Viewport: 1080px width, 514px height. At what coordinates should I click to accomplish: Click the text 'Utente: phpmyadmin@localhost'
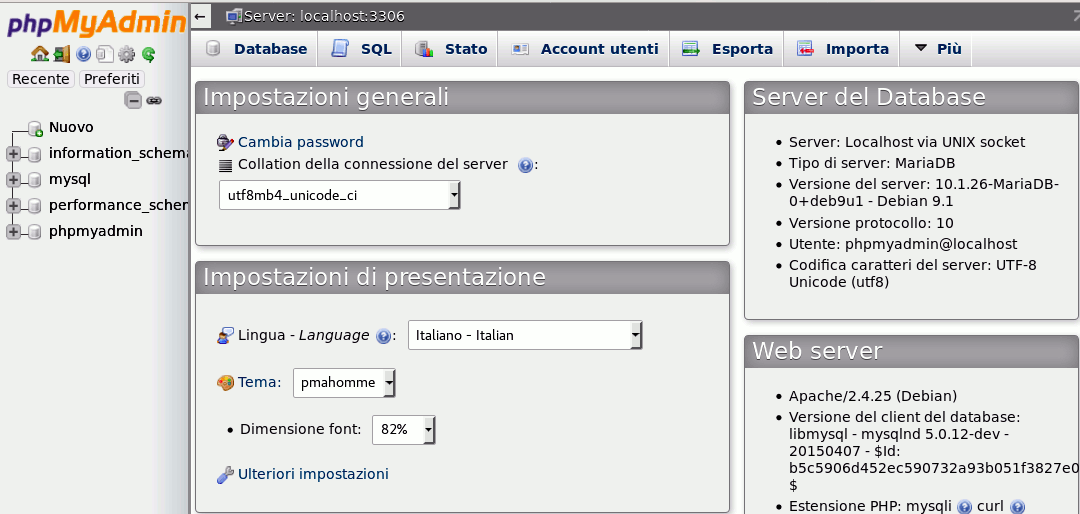(903, 244)
